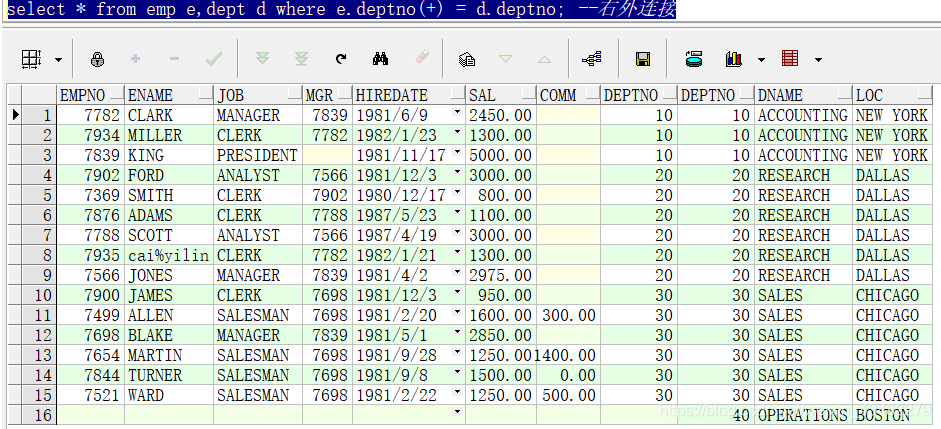Click the DNAME column header
The width and height of the screenshot is (941, 429).
[804, 95]
